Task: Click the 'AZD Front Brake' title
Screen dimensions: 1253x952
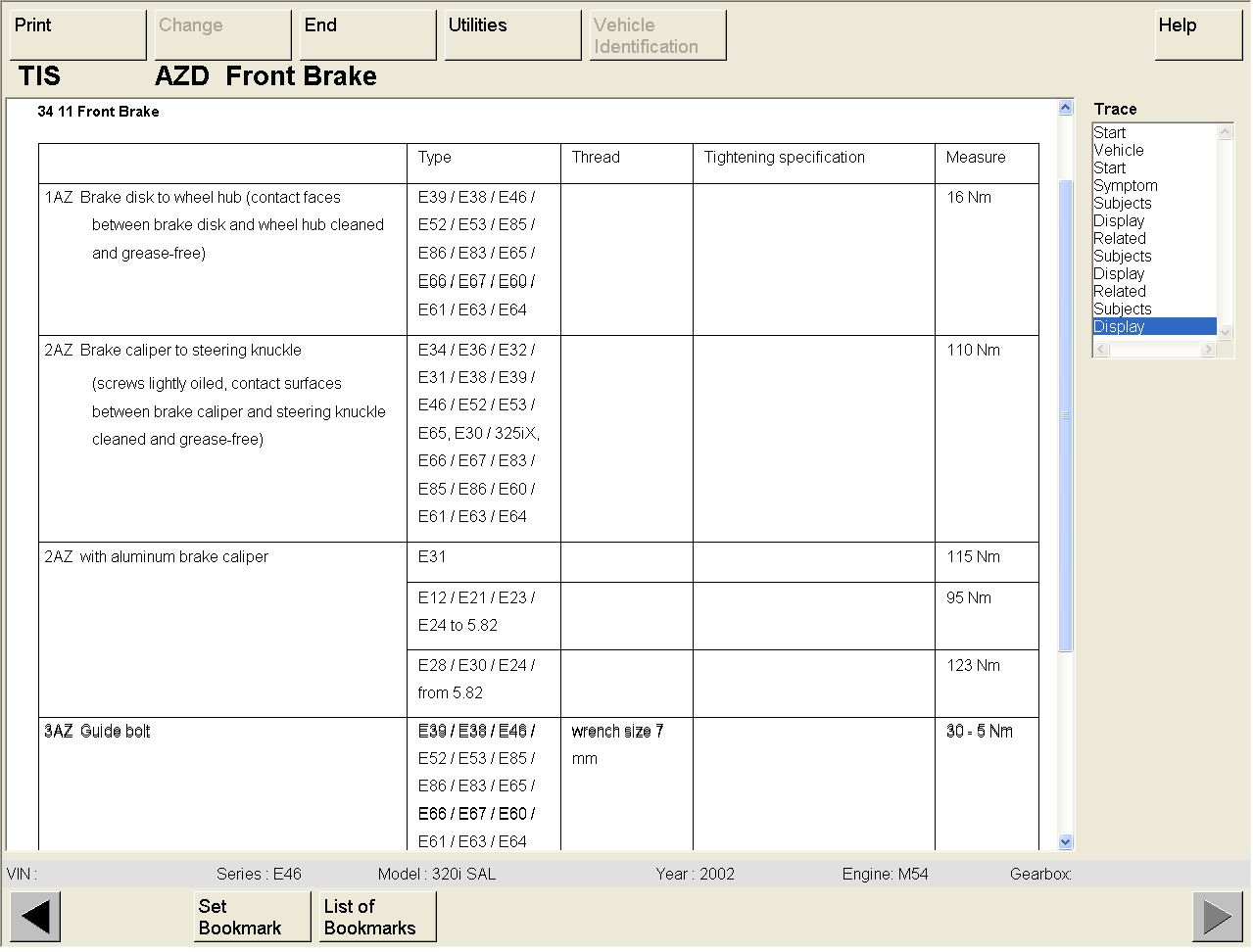Action: [265, 76]
